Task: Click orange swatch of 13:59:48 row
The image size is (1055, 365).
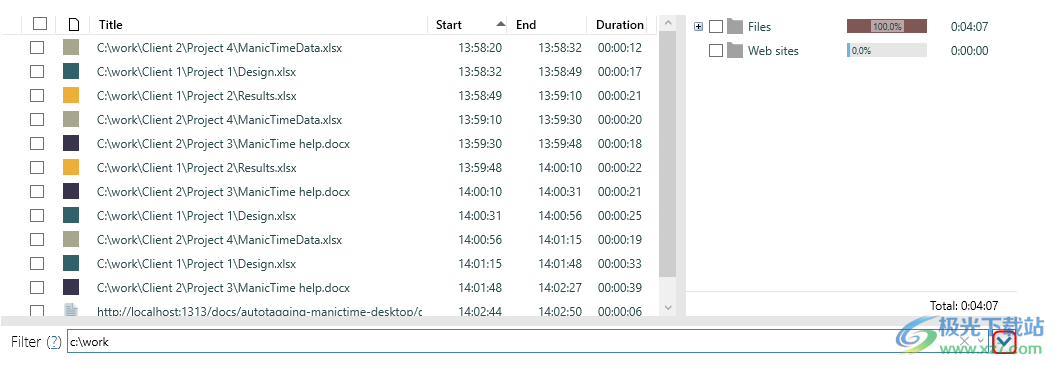Action: pos(71,167)
